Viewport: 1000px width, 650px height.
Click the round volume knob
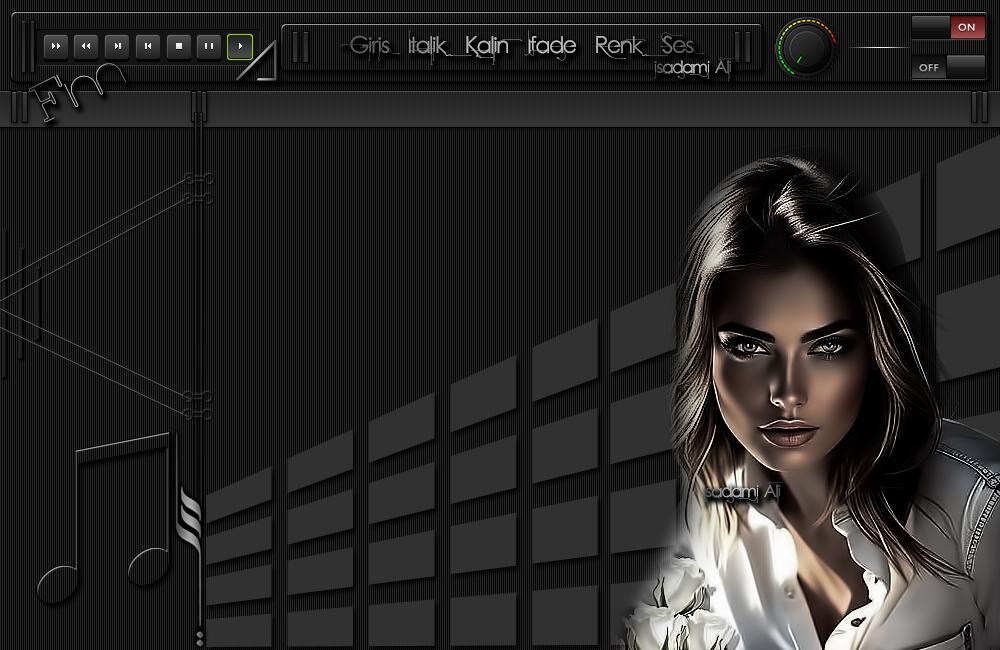point(806,48)
